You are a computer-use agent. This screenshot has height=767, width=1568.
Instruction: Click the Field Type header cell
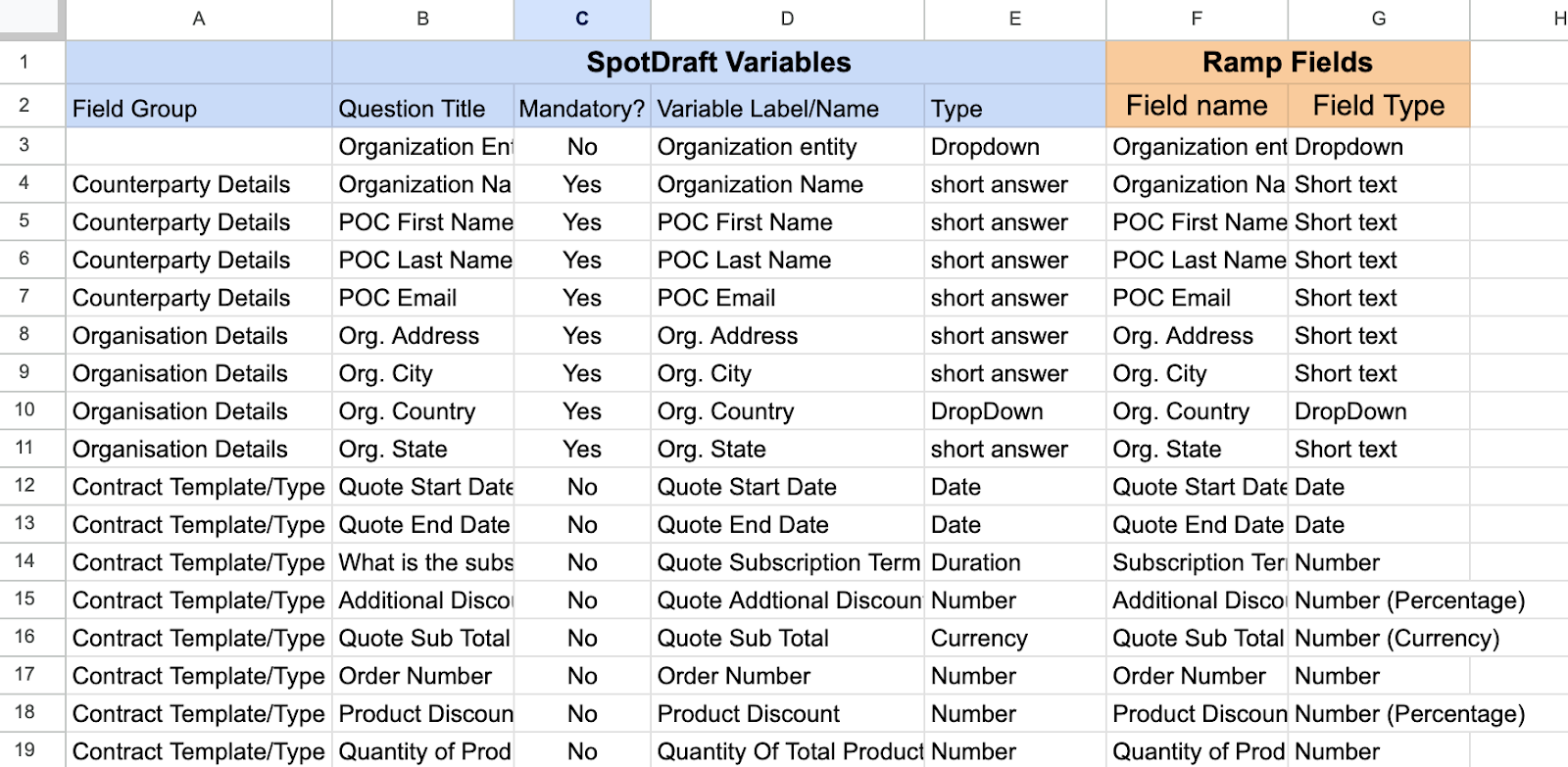(x=1378, y=106)
